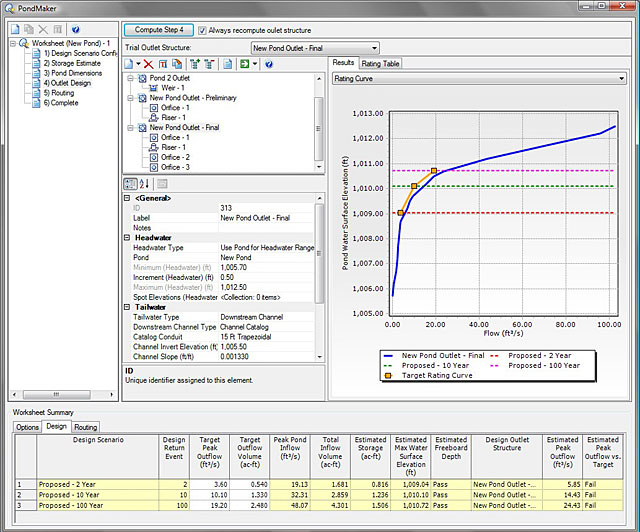Switch to the Design summary tab
640x532 pixels.
pos(56,426)
